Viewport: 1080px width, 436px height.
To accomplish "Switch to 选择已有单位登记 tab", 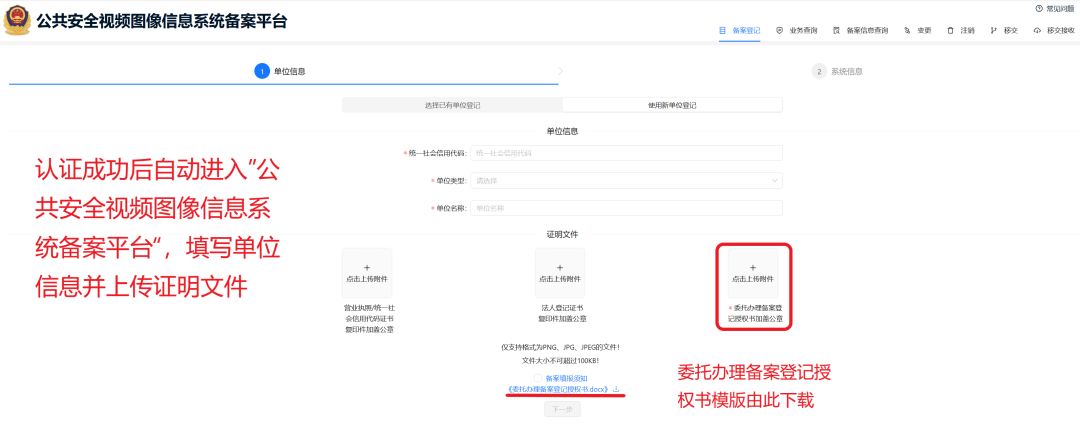I will click(453, 105).
